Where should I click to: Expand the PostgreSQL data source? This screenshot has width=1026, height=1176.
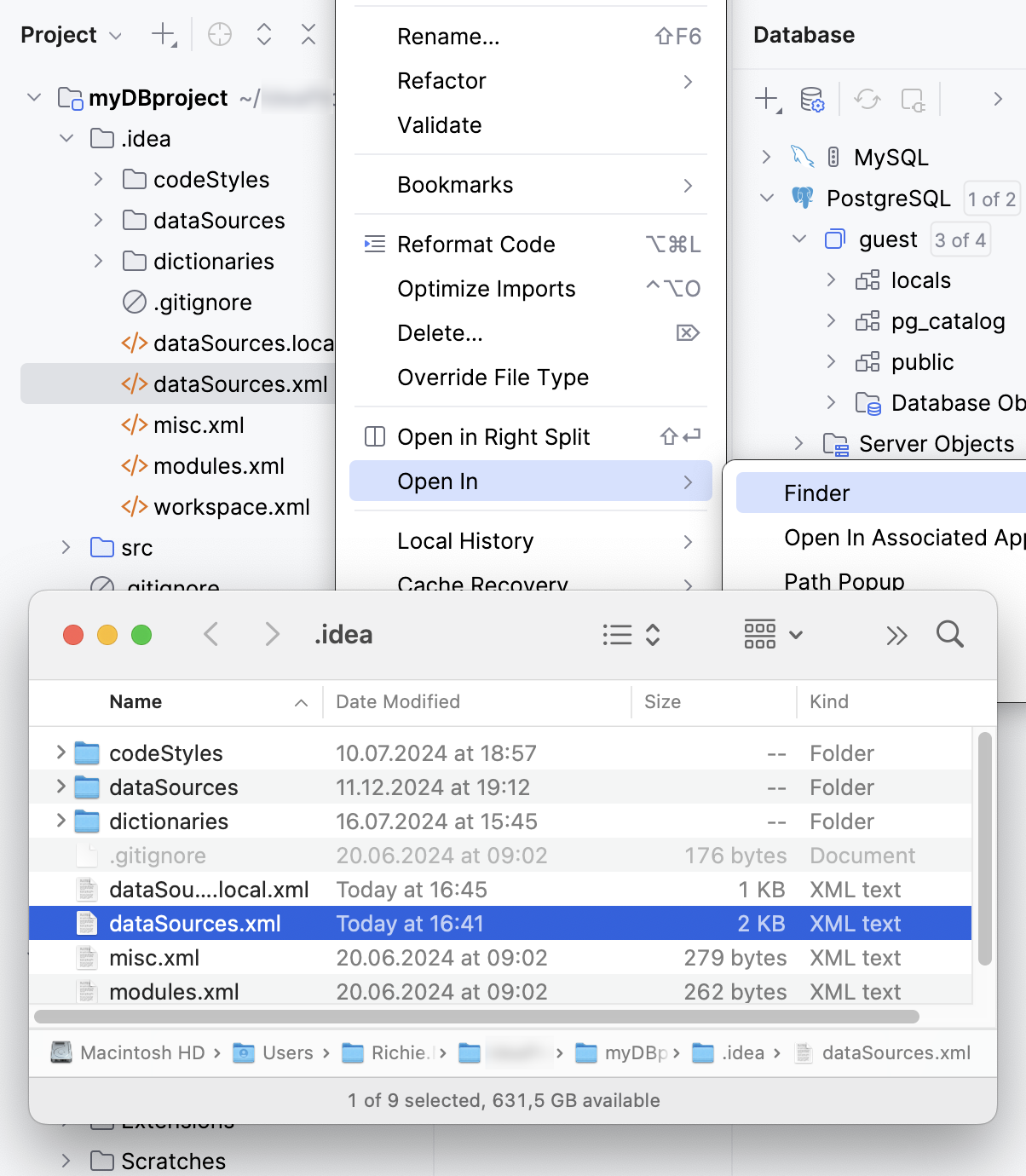click(765, 198)
